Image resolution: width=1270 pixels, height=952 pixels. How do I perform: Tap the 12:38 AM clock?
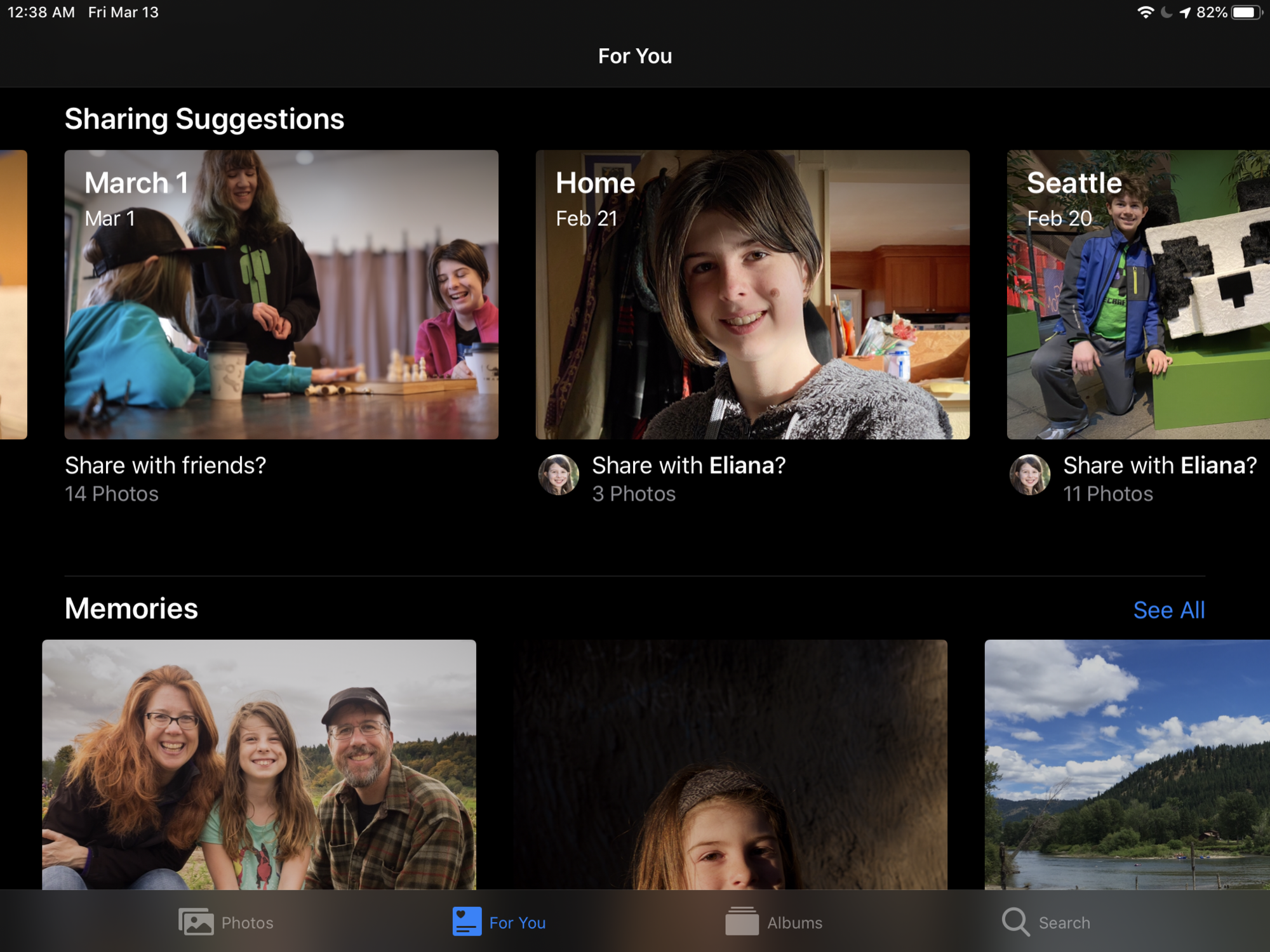[41, 13]
